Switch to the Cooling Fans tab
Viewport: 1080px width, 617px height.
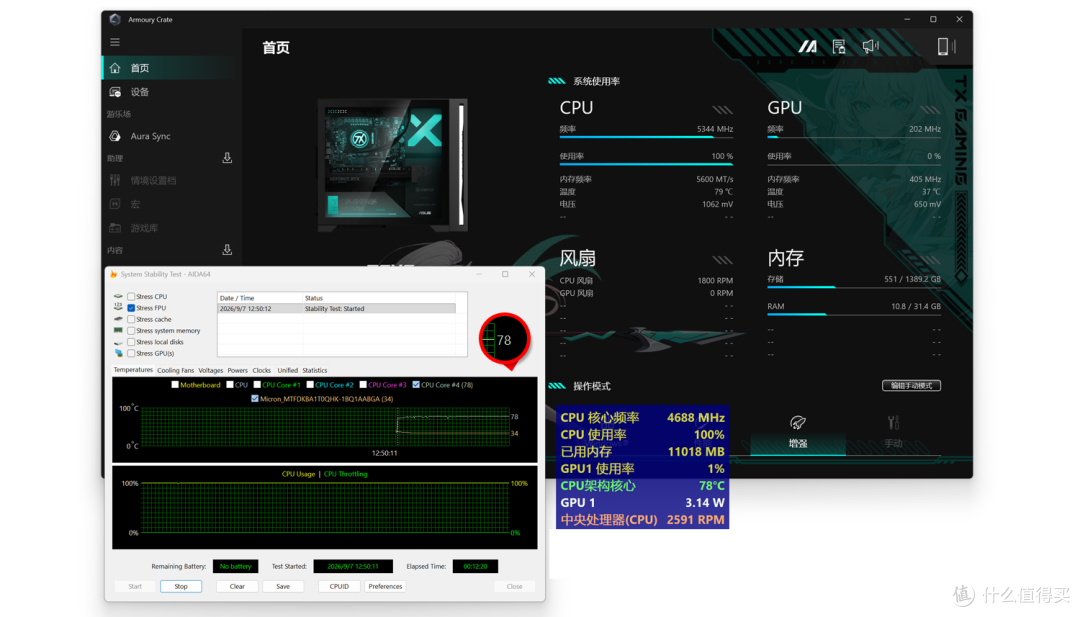tap(176, 370)
